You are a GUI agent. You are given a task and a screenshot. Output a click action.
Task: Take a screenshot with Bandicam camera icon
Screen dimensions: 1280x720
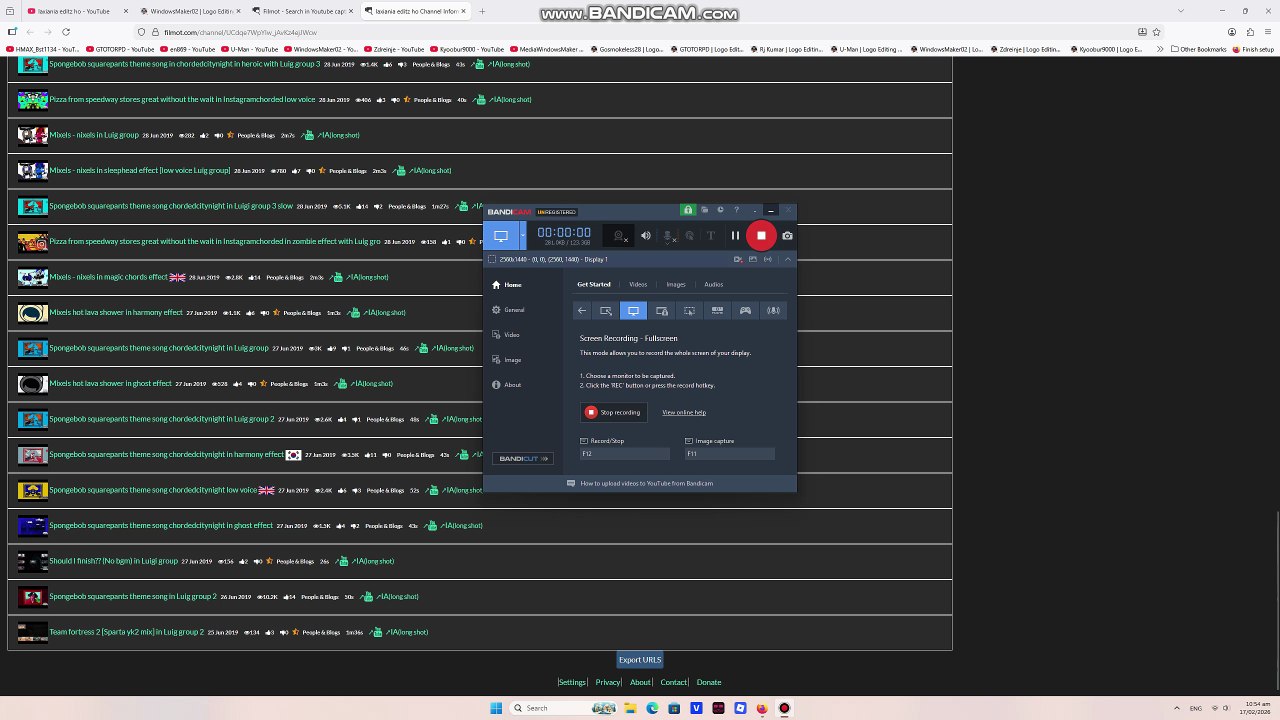787,236
